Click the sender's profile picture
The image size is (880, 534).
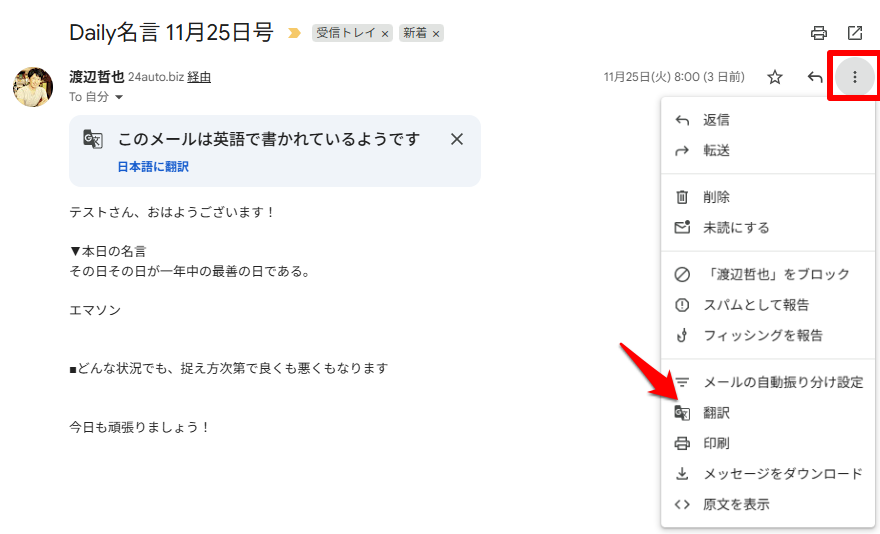(33, 87)
